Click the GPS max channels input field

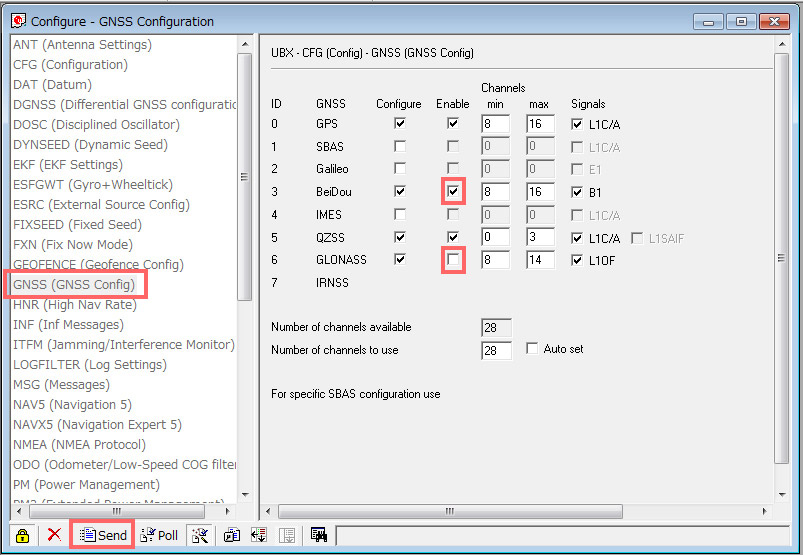(540, 124)
